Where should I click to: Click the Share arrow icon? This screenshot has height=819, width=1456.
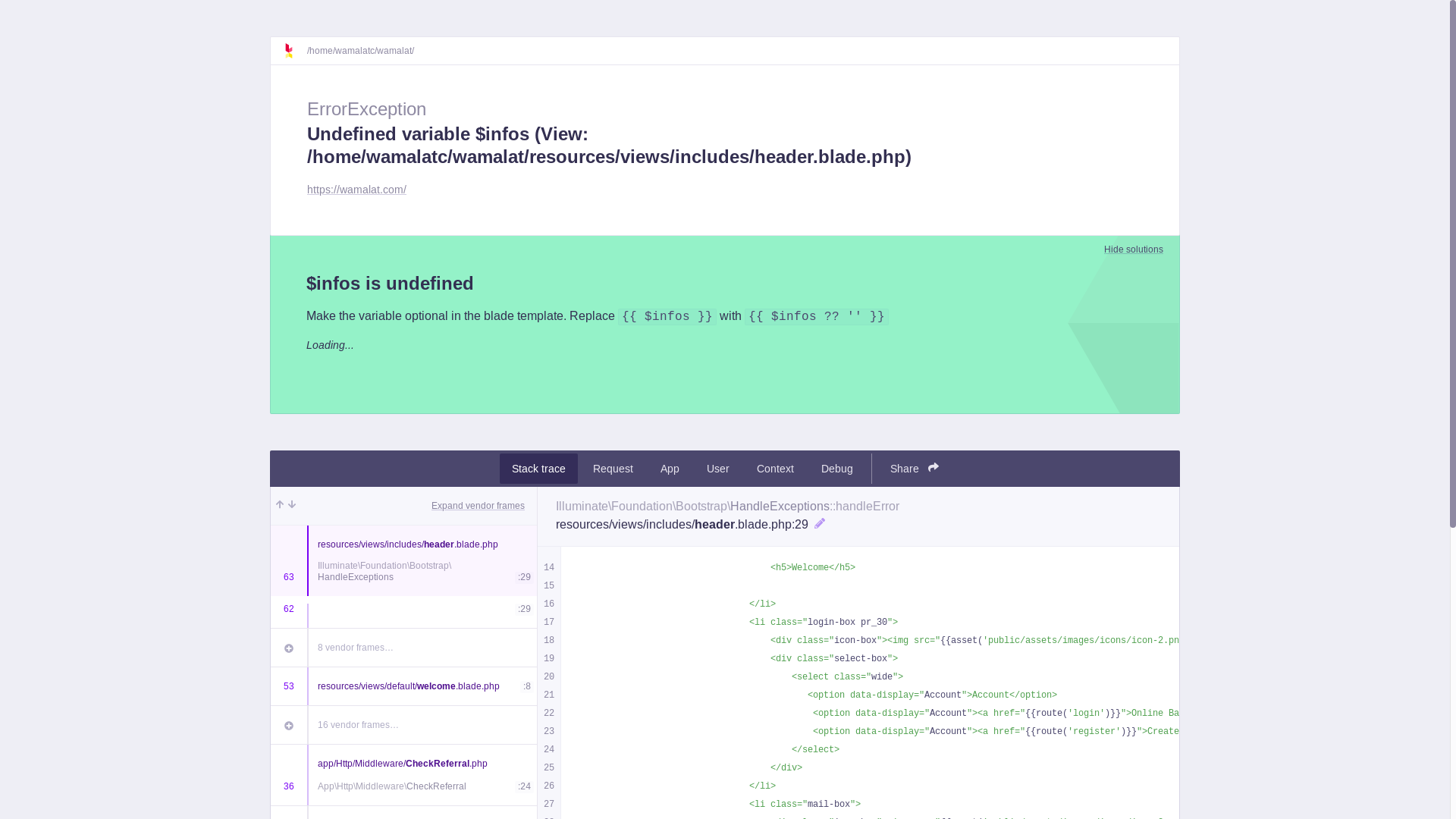934,468
